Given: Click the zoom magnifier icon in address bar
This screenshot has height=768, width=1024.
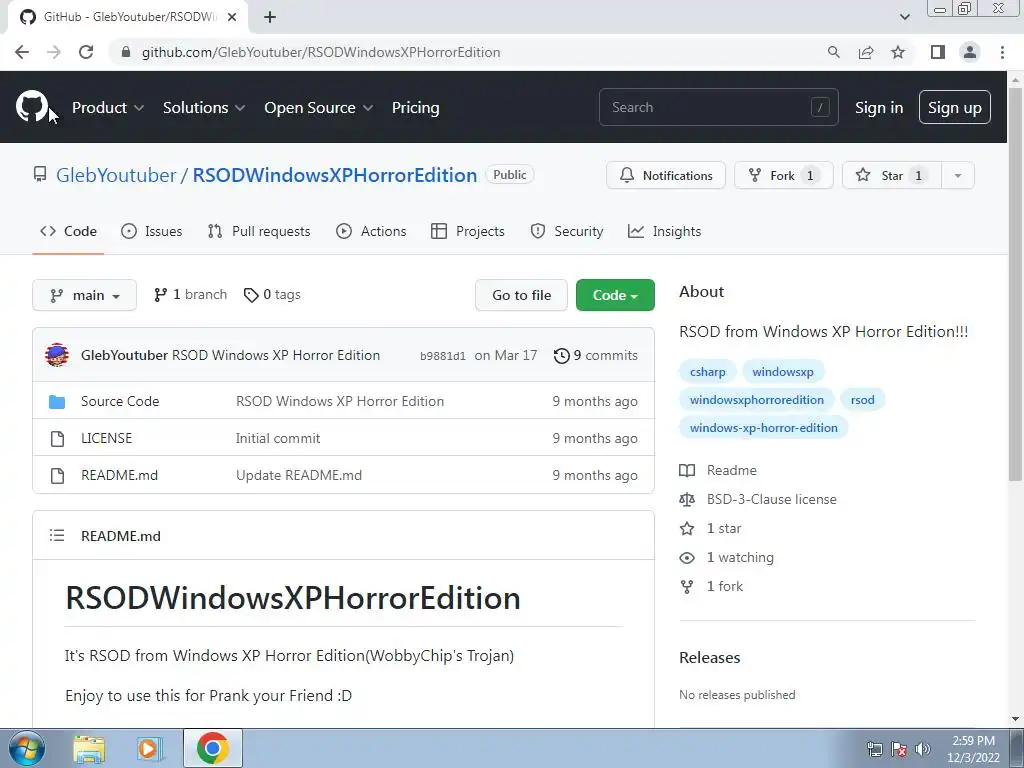Looking at the screenshot, I should 833,52.
